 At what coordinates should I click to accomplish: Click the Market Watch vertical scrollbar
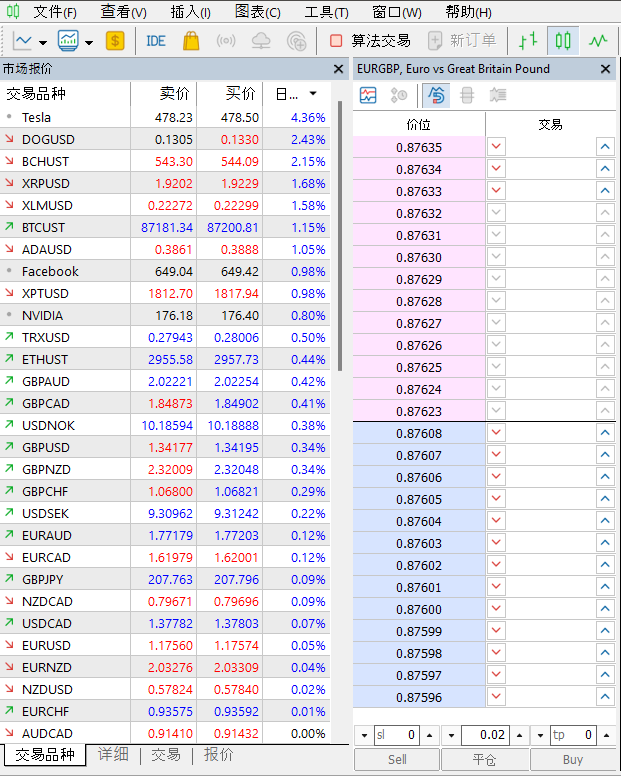(x=340, y=236)
